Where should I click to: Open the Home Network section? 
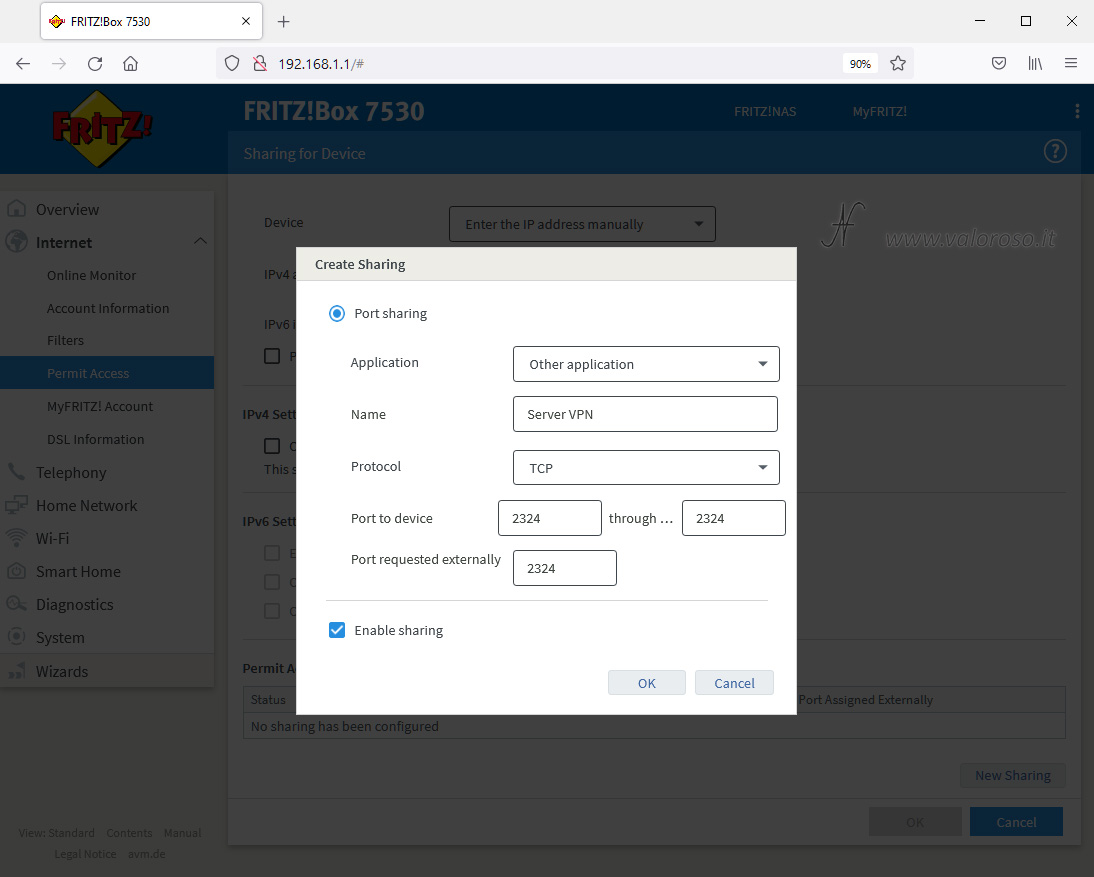click(x=86, y=505)
